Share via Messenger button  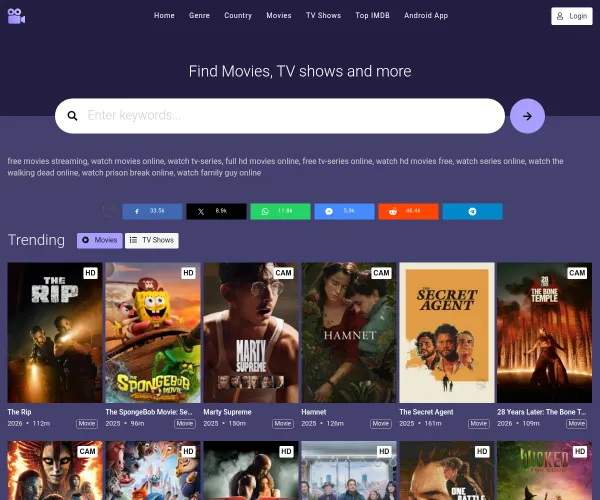tap(344, 211)
